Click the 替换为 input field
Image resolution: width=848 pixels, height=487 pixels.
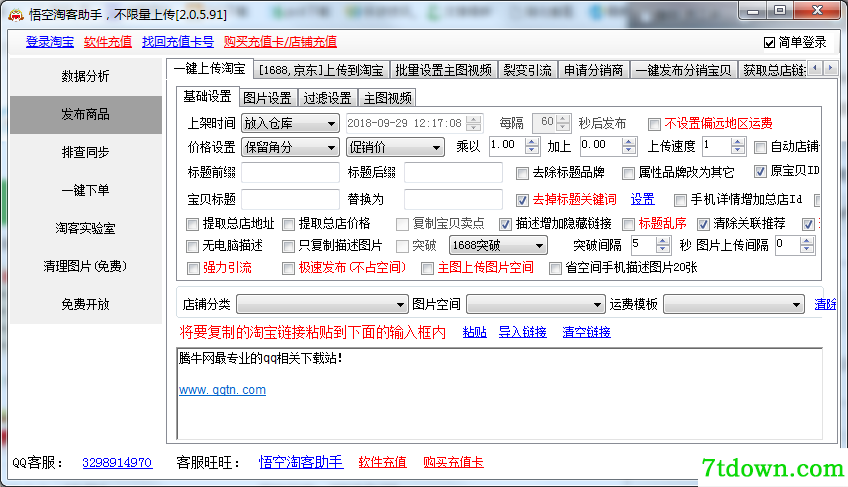[453, 199]
